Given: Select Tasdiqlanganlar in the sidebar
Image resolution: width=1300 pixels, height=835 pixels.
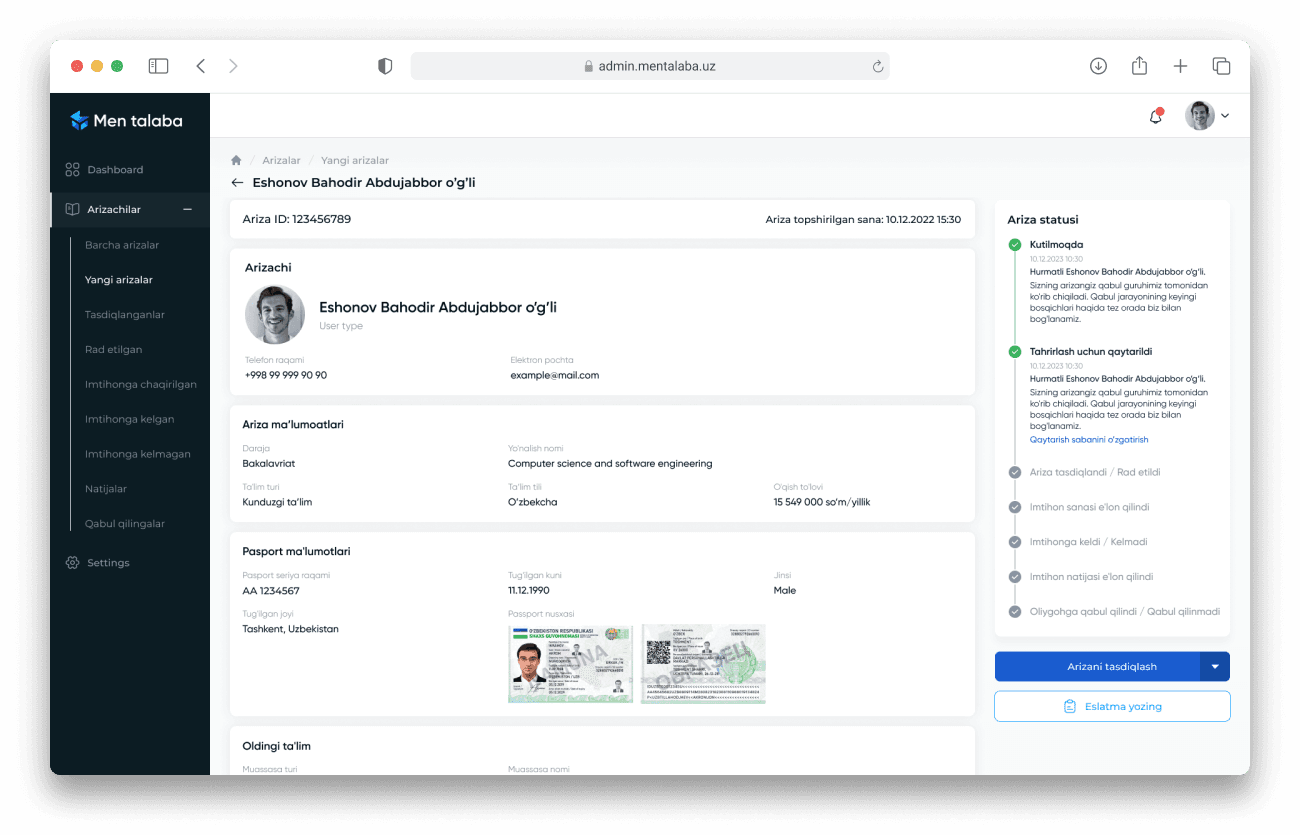Looking at the screenshot, I should point(125,315).
